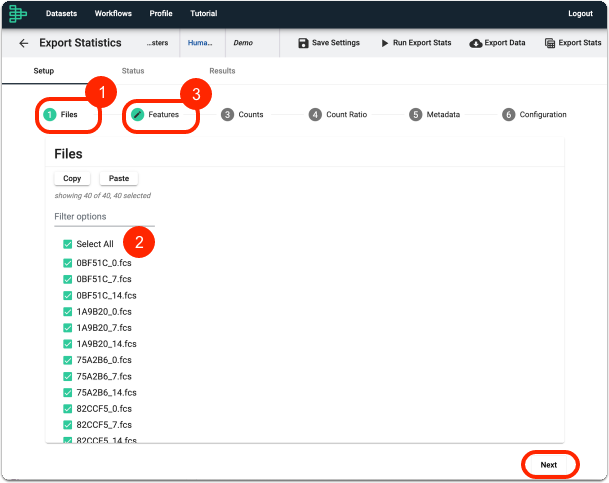Select step 5 Metadata circle icon
The image size is (609, 483).
(x=415, y=115)
